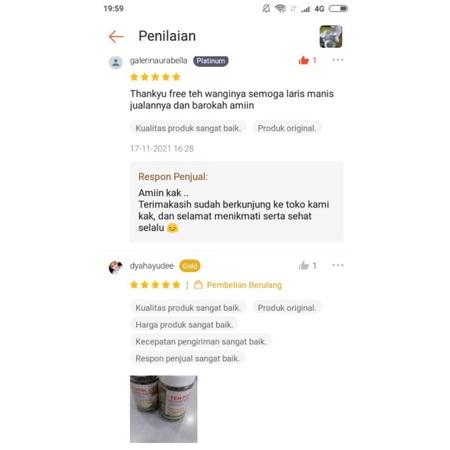Screen dimensions: 450x450
Task: Tap dyahayudee's profile photo
Action: tap(116, 267)
